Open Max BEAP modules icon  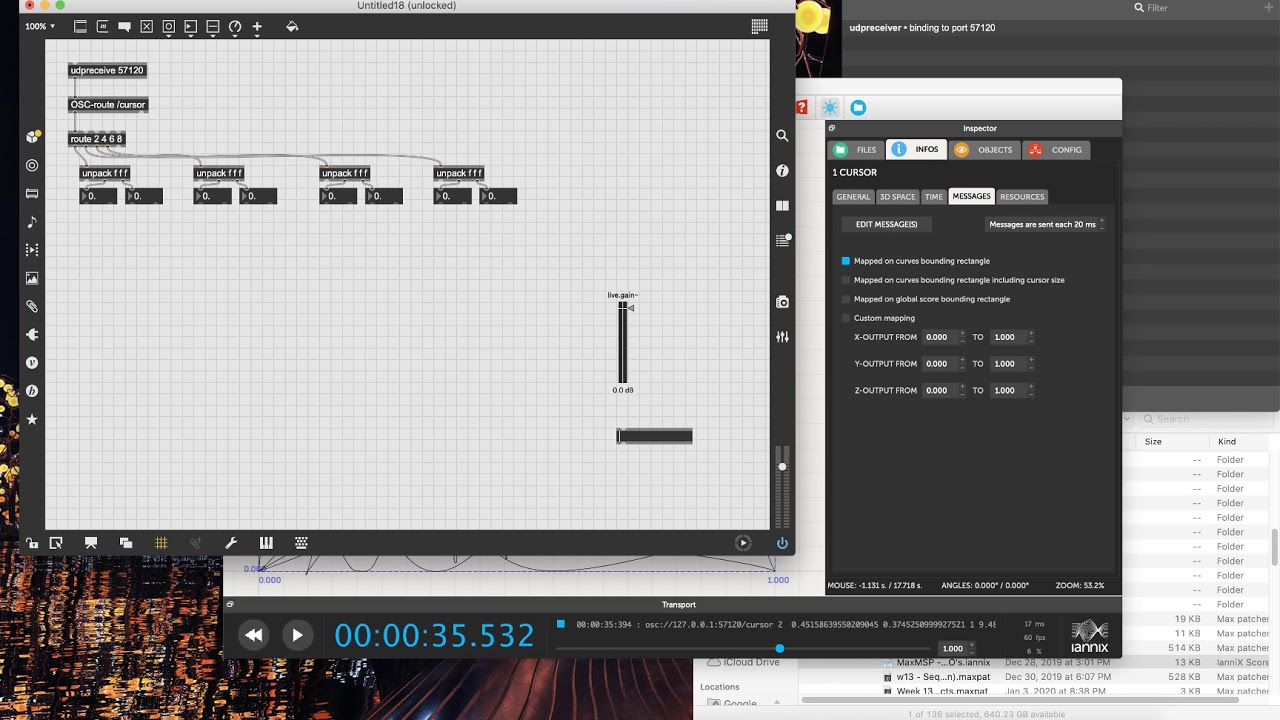[x=32, y=391]
